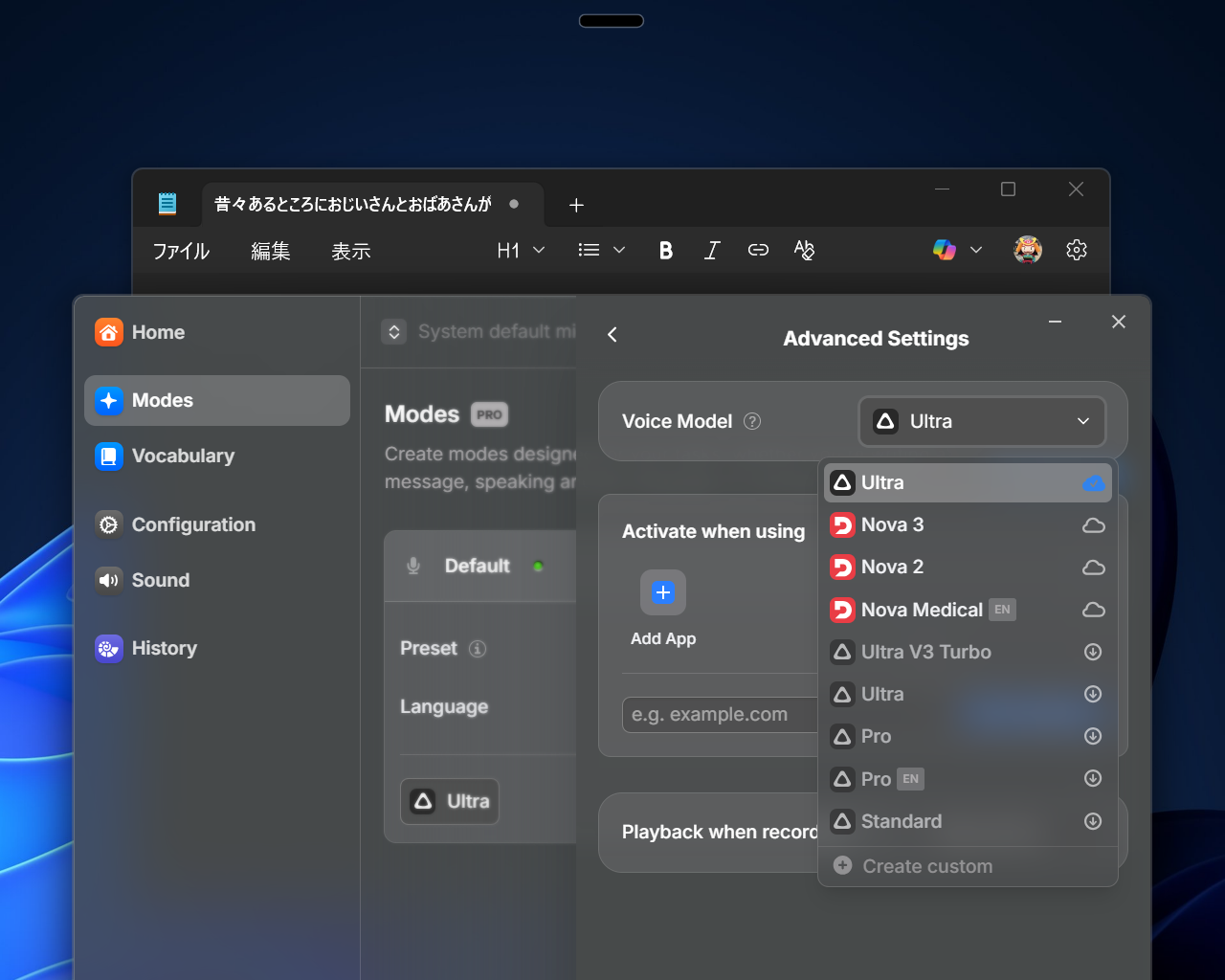This screenshot has height=980, width=1225.
Task: Click the notepad app icon
Action: pos(167,204)
